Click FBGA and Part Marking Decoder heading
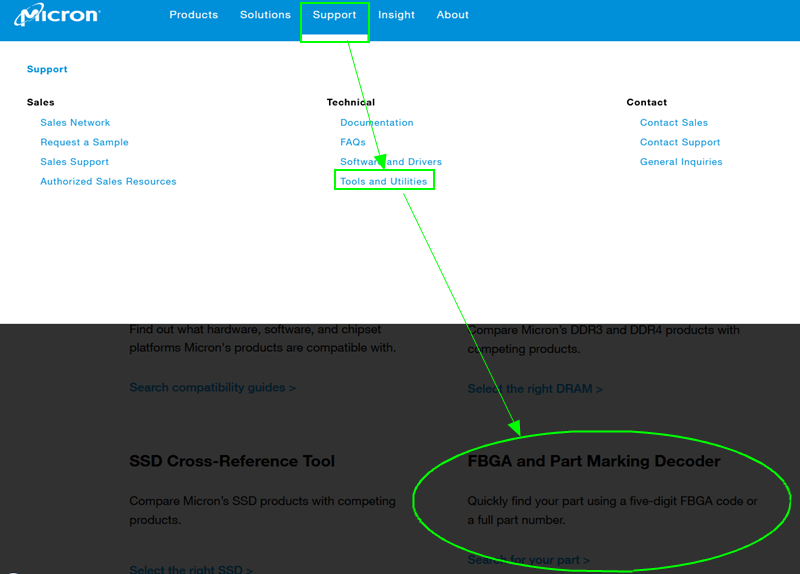 pos(594,461)
